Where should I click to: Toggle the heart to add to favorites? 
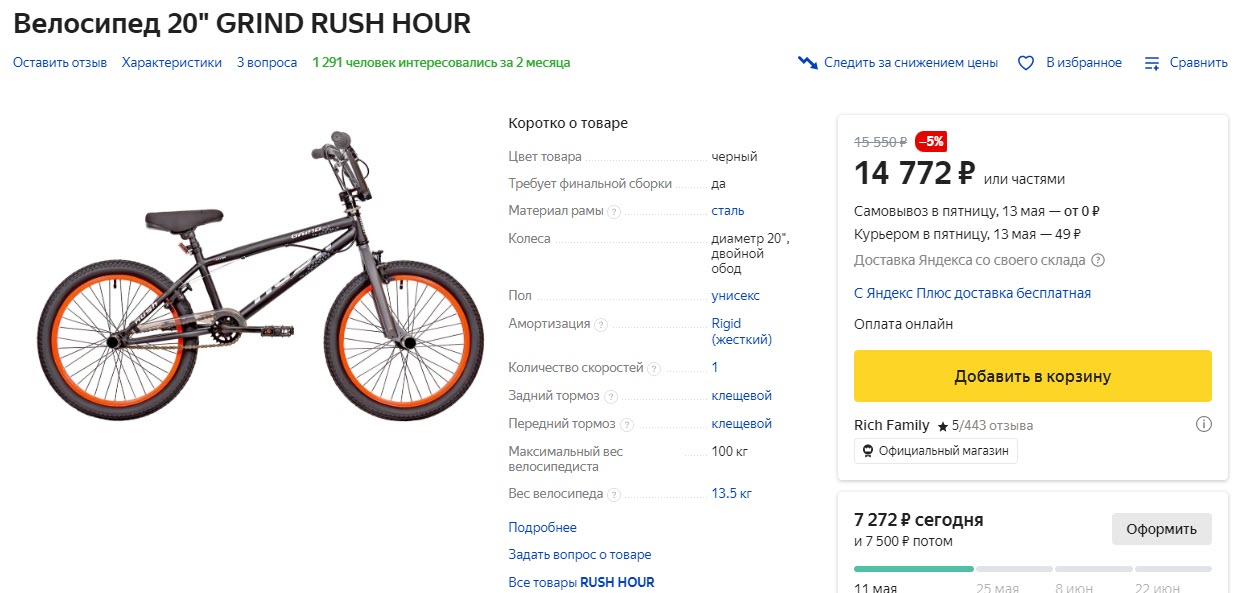[1025, 62]
